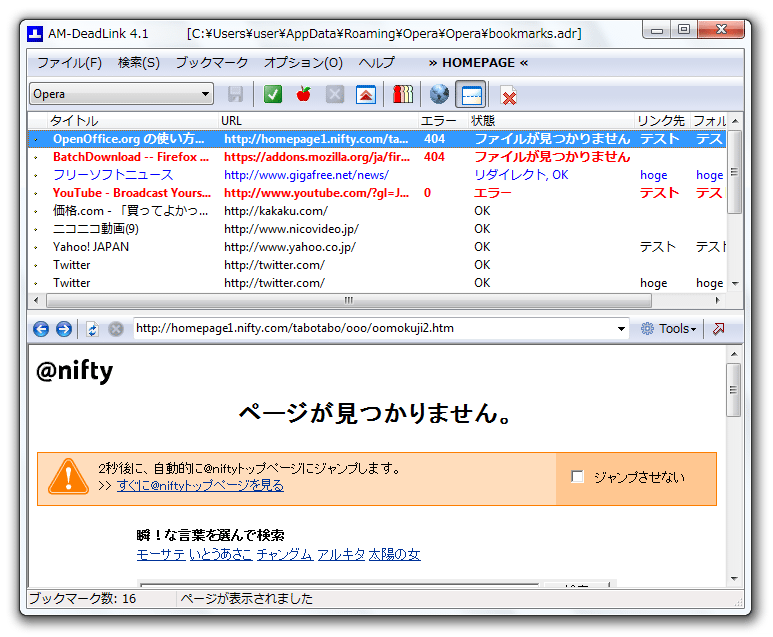
Task: Check the ジャンプさせない checkbox
Action: 577,477
